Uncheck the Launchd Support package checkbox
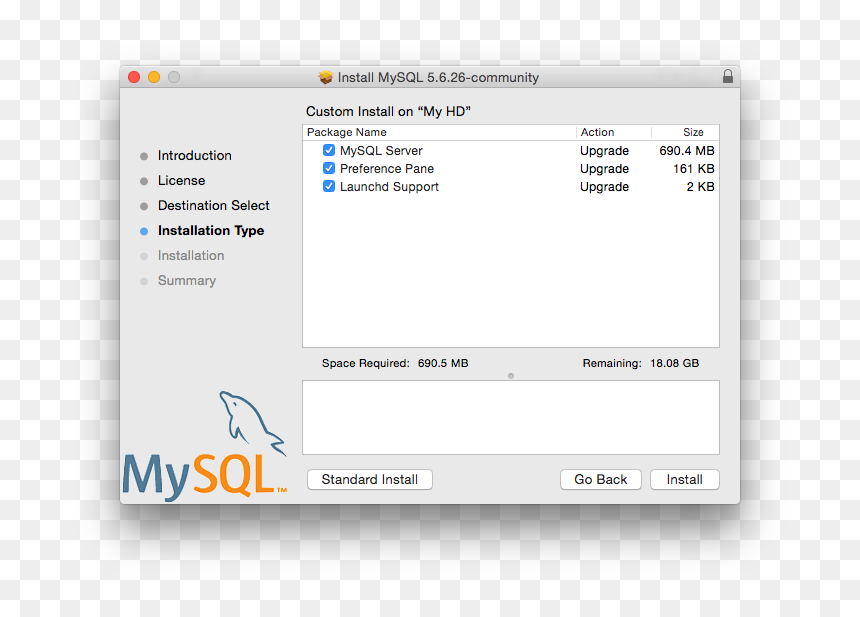This screenshot has width=860, height=617. (329, 186)
